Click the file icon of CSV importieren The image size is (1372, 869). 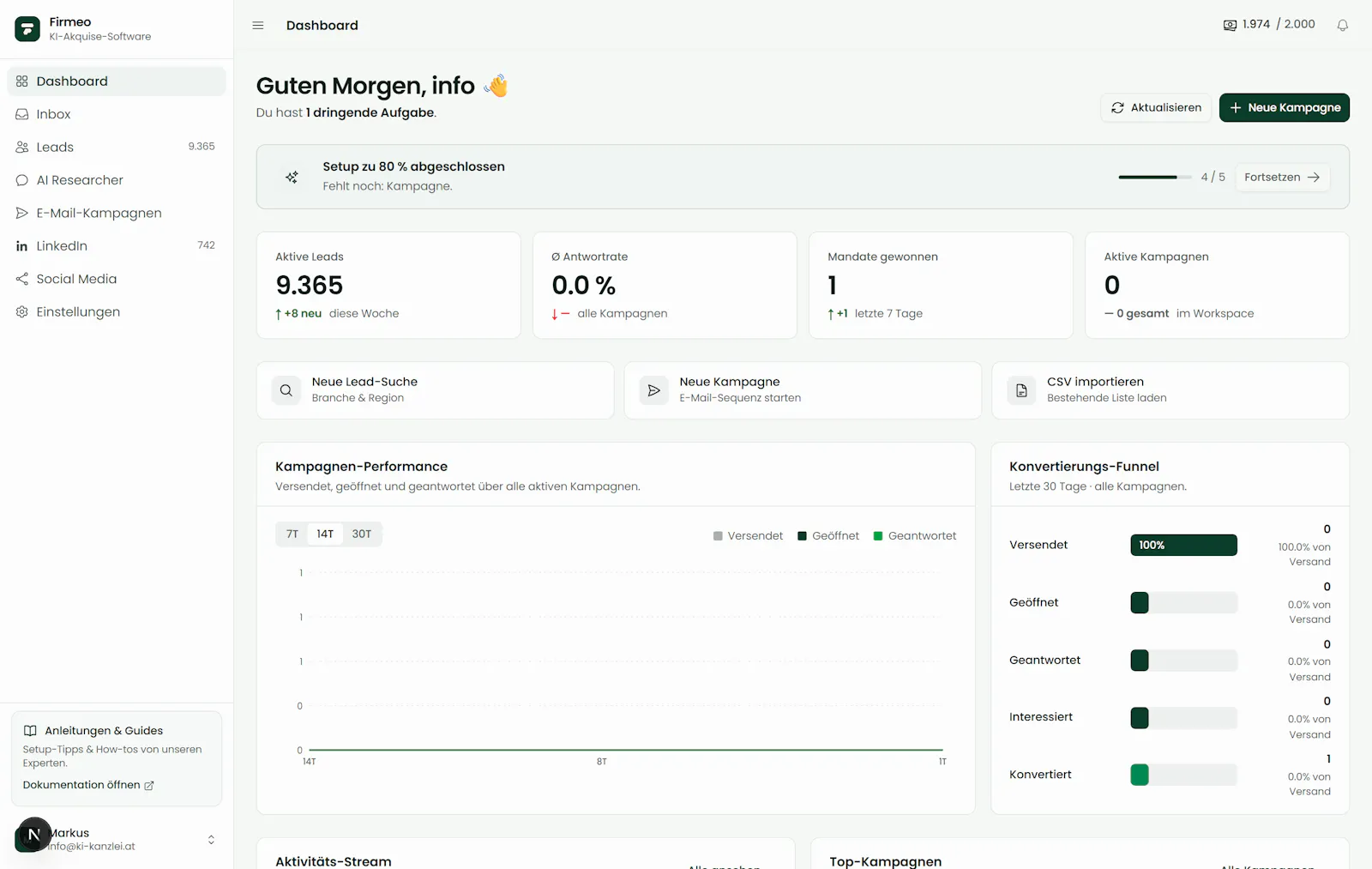(1021, 390)
